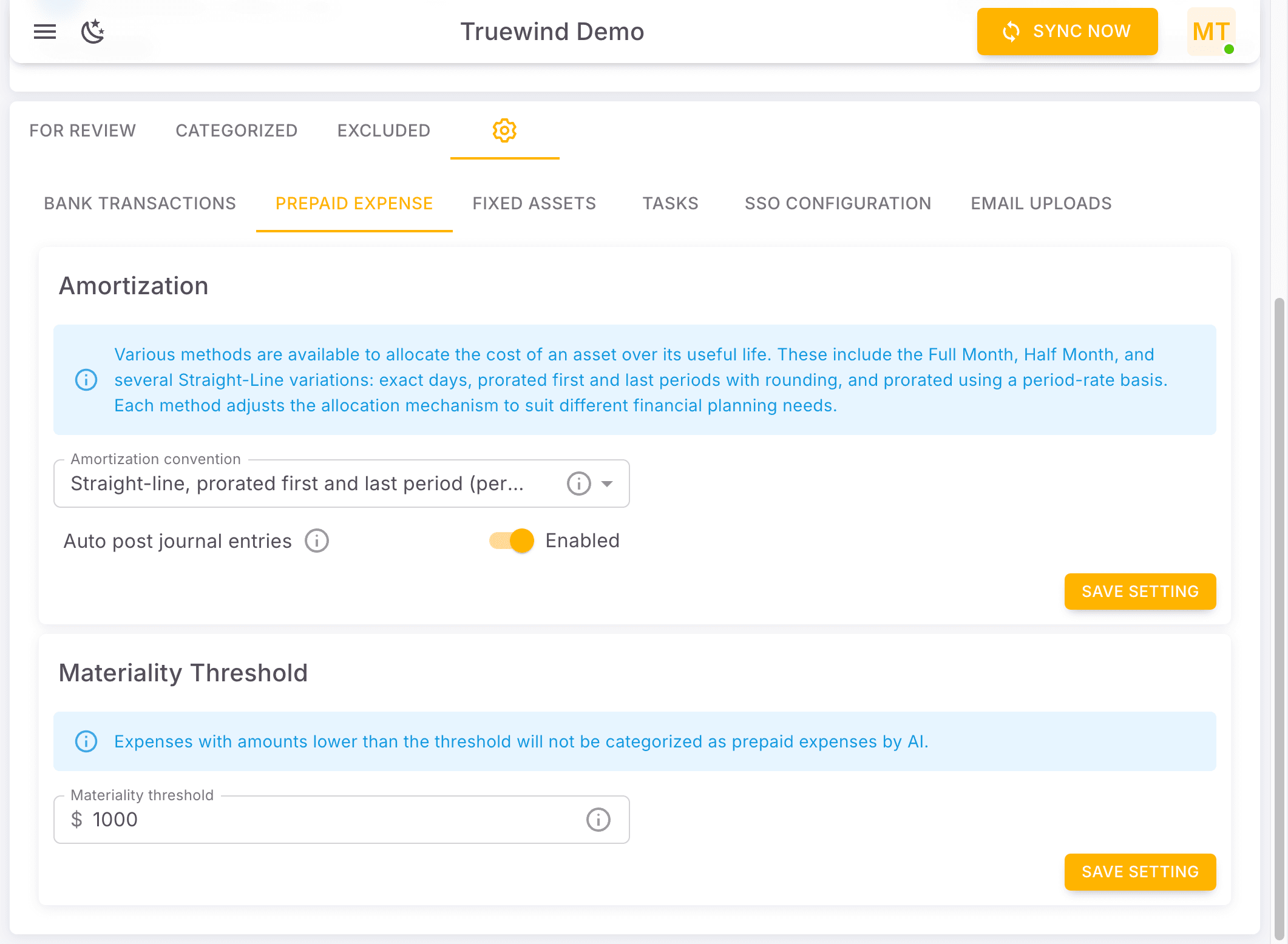Click the info icon in the materiality threshold field
This screenshot has width=1288, height=944.
click(598, 820)
